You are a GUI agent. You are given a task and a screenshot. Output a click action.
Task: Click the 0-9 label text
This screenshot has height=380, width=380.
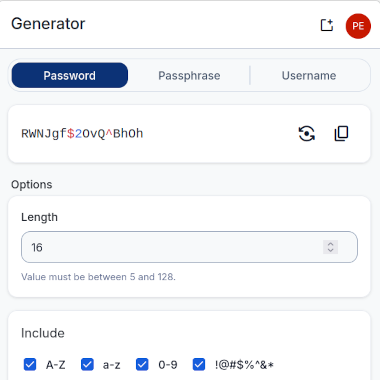(x=168, y=365)
